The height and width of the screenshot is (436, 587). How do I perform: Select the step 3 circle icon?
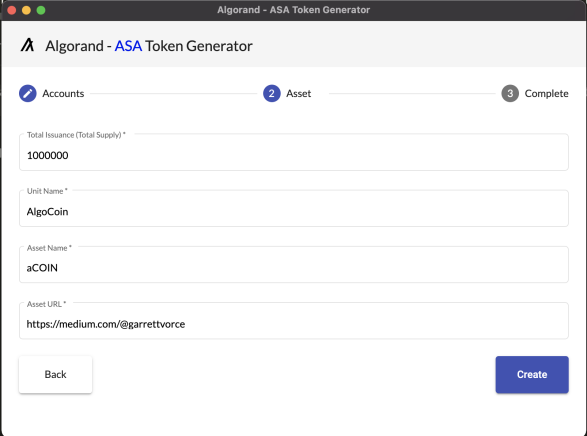510,93
